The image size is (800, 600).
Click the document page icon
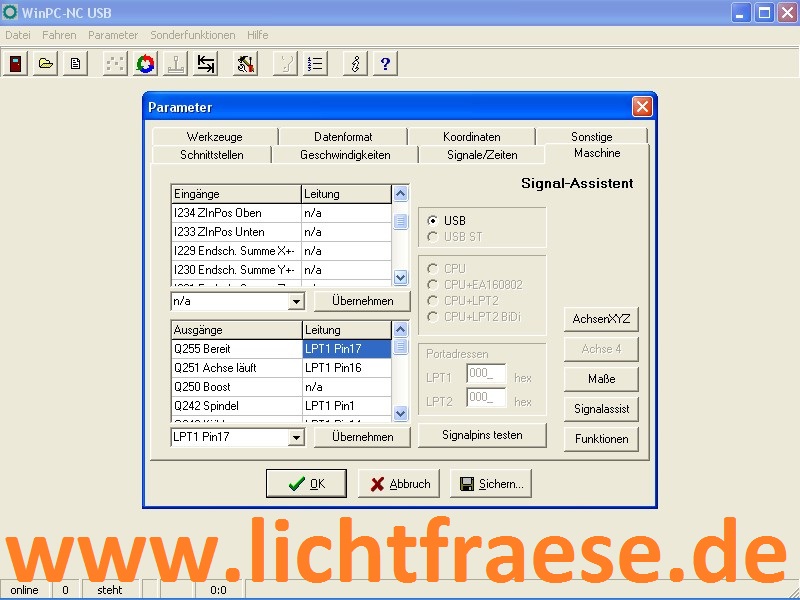pos(76,64)
